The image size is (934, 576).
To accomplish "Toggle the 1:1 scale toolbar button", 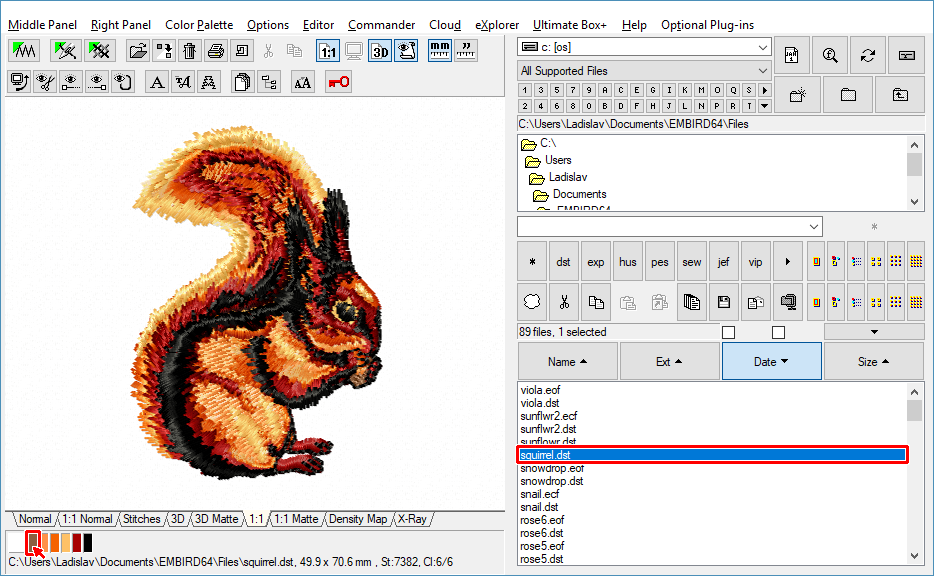I will (x=327, y=51).
